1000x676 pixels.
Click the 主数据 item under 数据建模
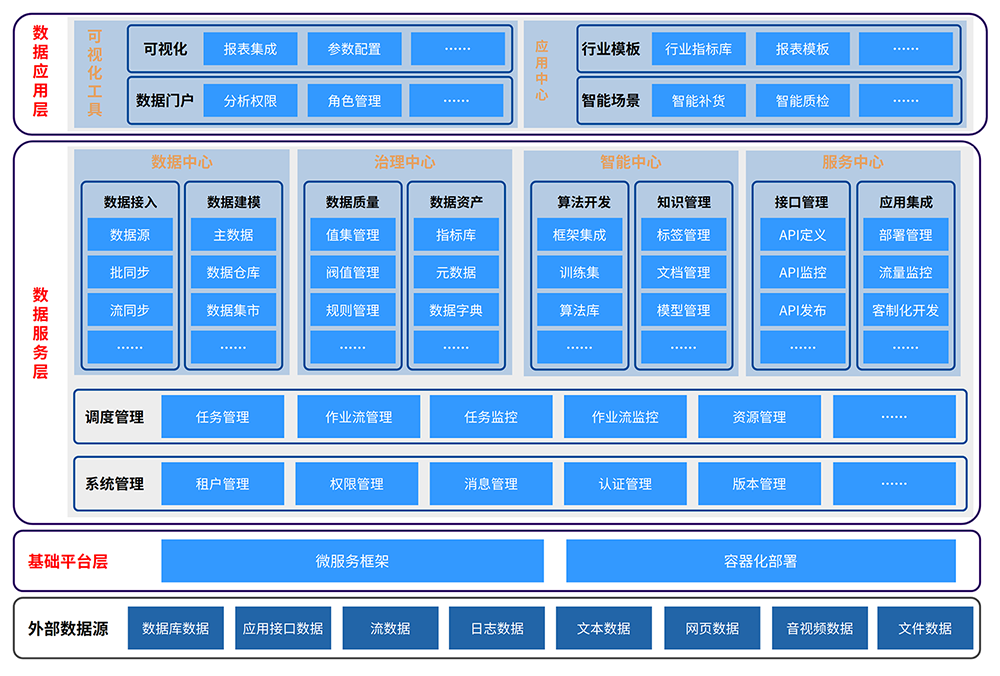coord(233,234)
